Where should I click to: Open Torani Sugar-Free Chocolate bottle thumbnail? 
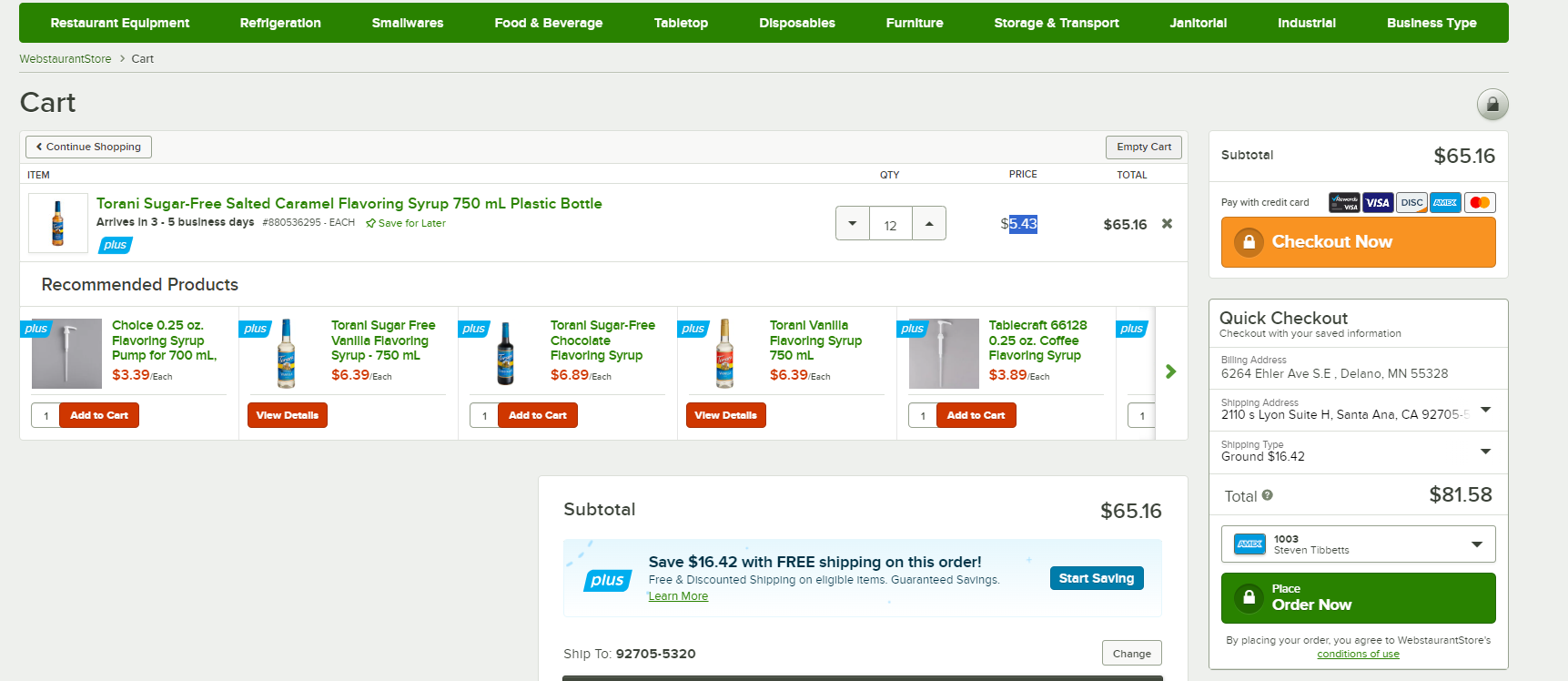(506, 353)
